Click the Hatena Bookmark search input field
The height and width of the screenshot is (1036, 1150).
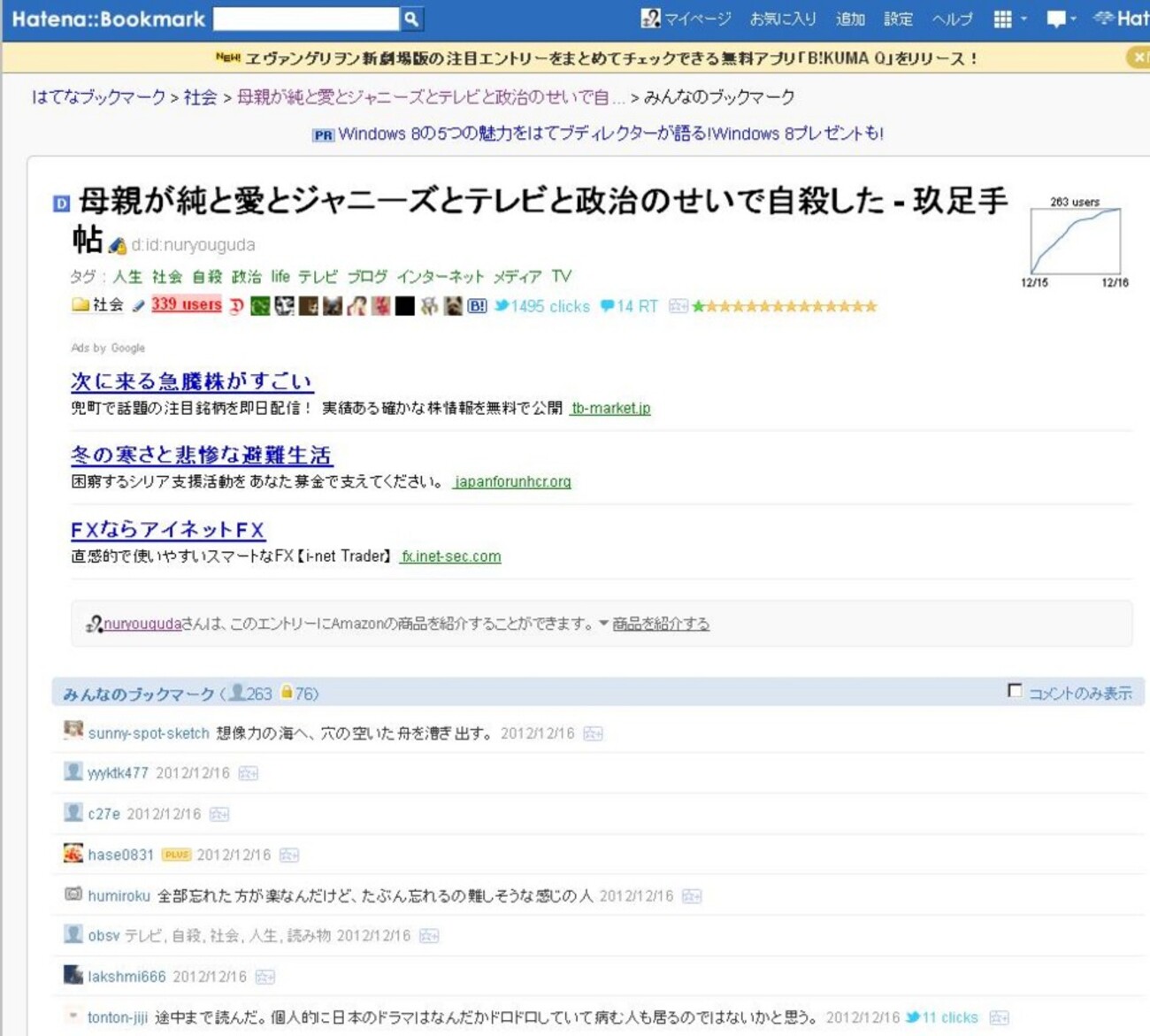[x=306, y=19]
